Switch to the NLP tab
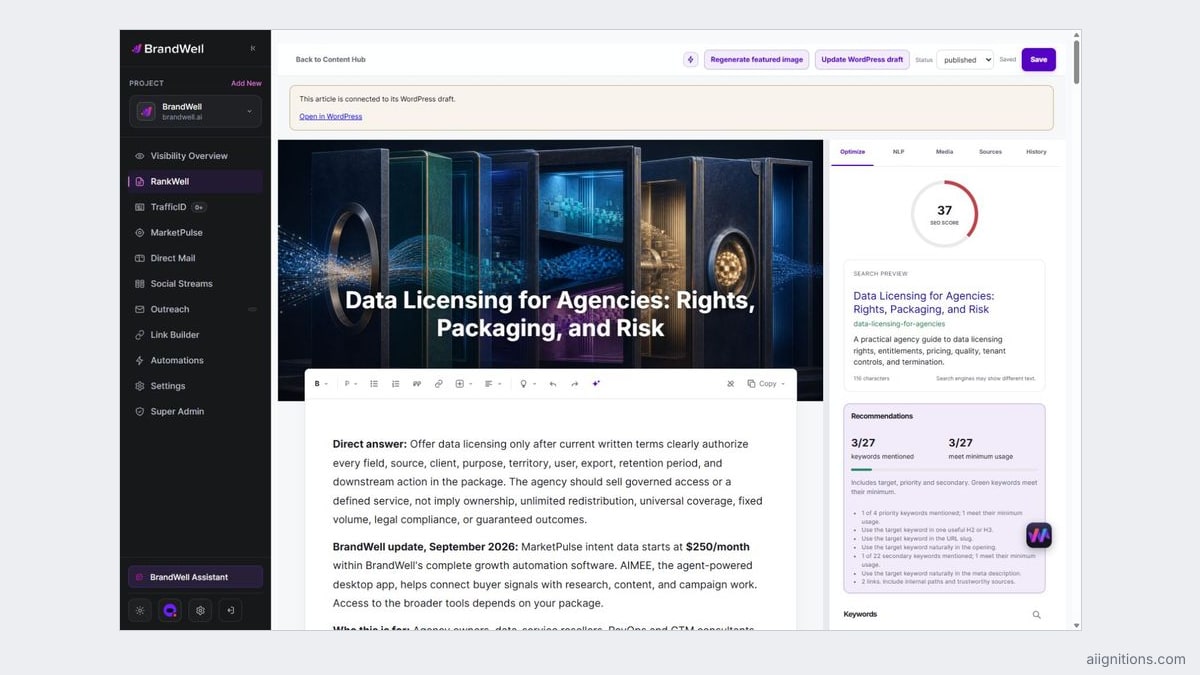The image size is (1200, 675). pyautogui.click(x=898, y=152)
